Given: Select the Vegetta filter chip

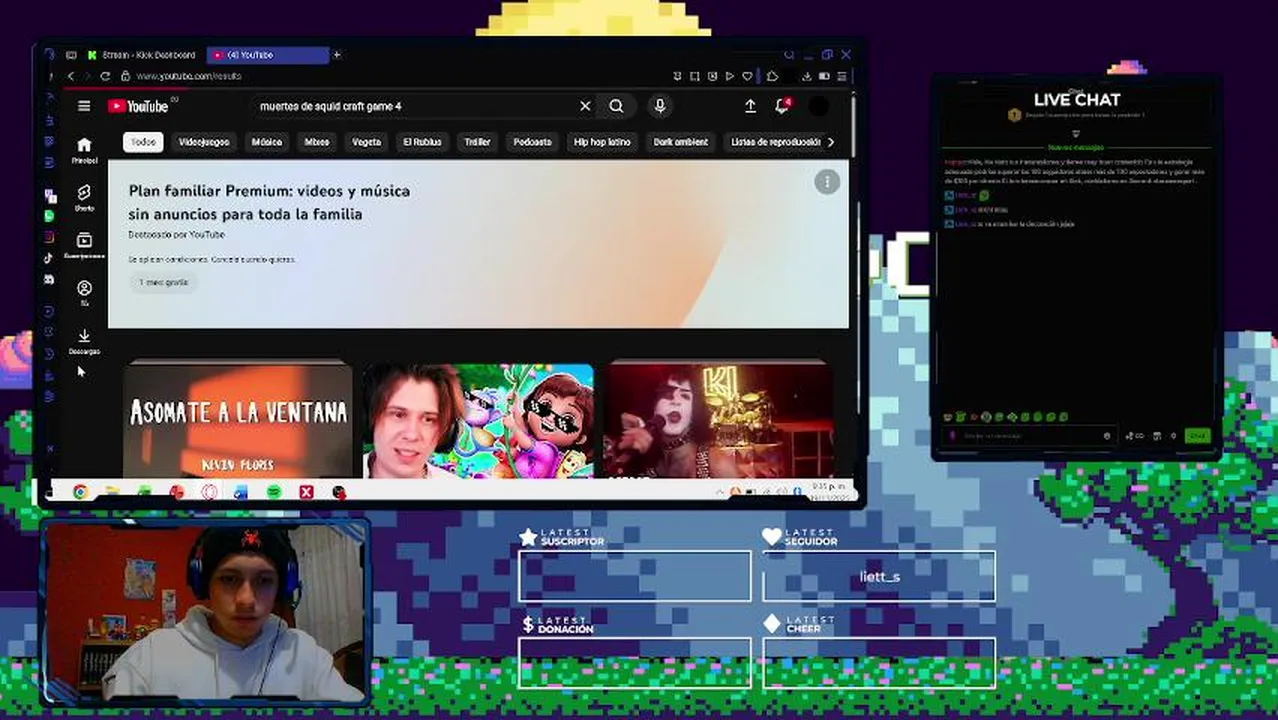Looking at the screenshot, I should [366, 142].
